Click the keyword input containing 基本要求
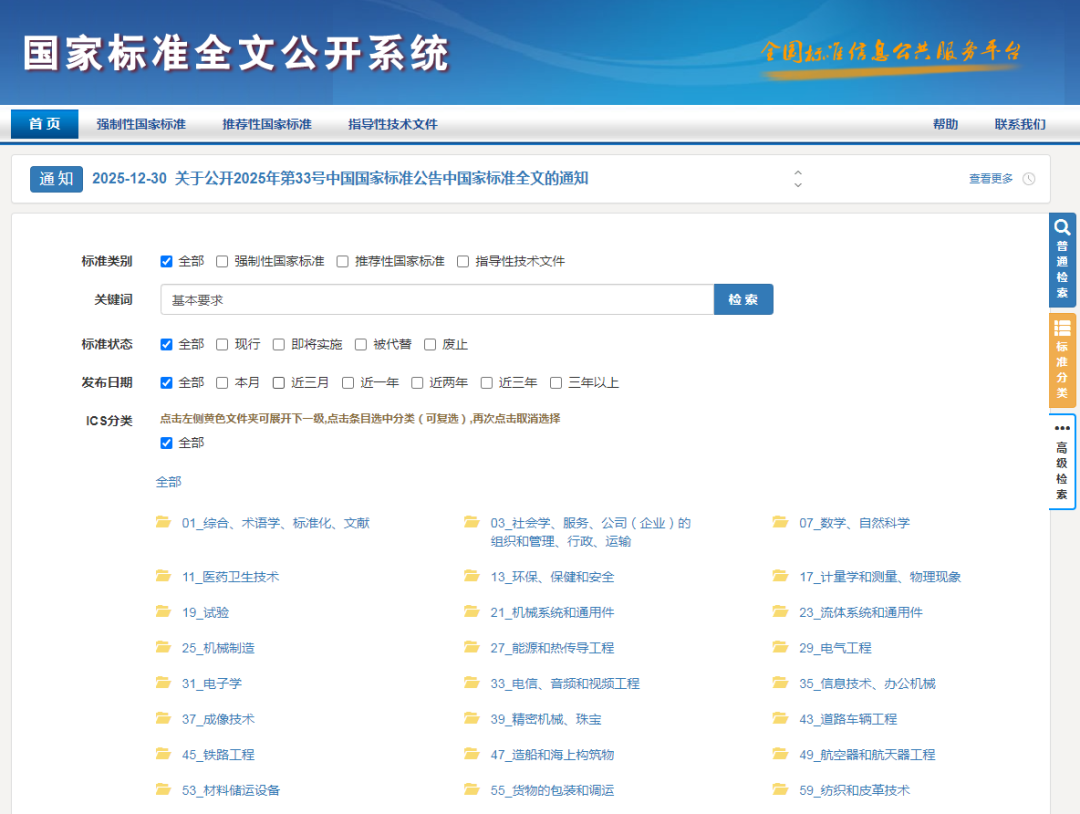This screenshot has width=1080, height=814. [x=430, y=299]
